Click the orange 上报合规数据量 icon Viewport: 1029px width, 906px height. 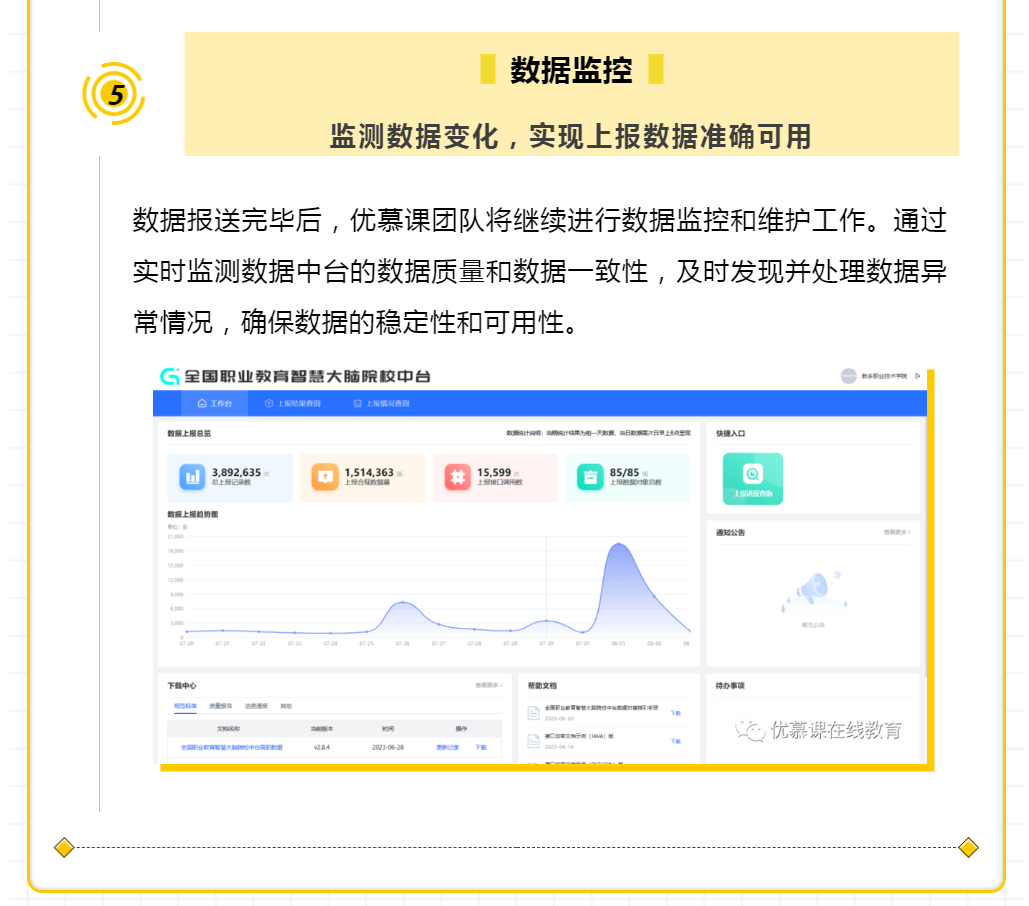(324, 477)
